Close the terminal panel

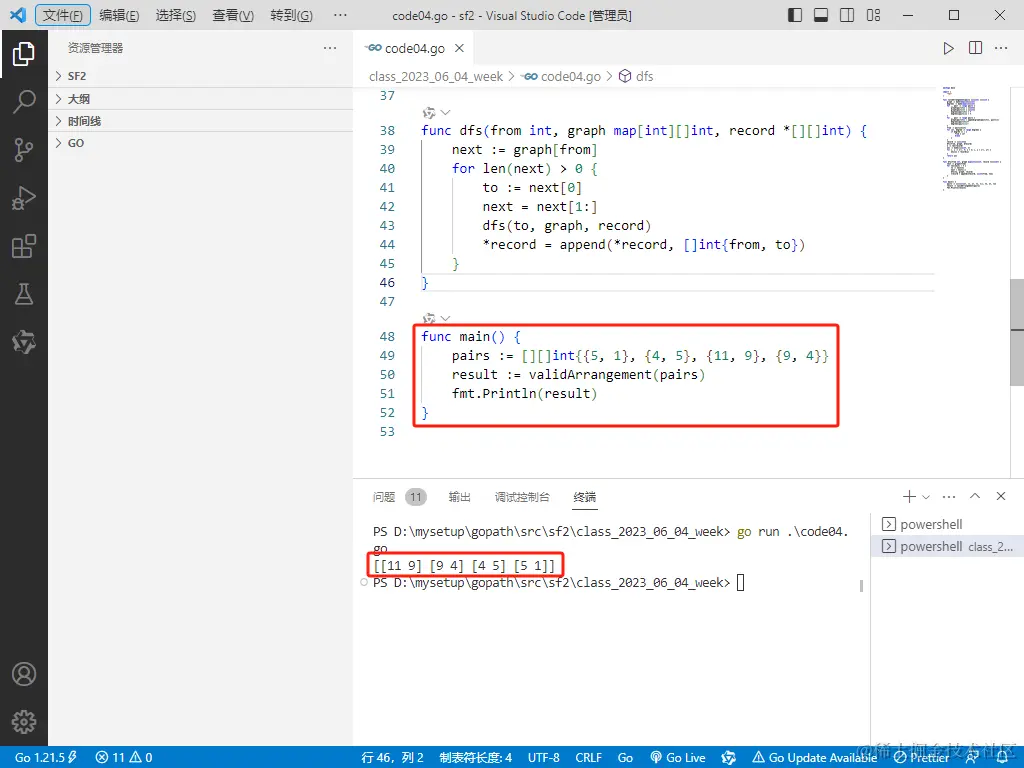click(x=1000, y=496)
